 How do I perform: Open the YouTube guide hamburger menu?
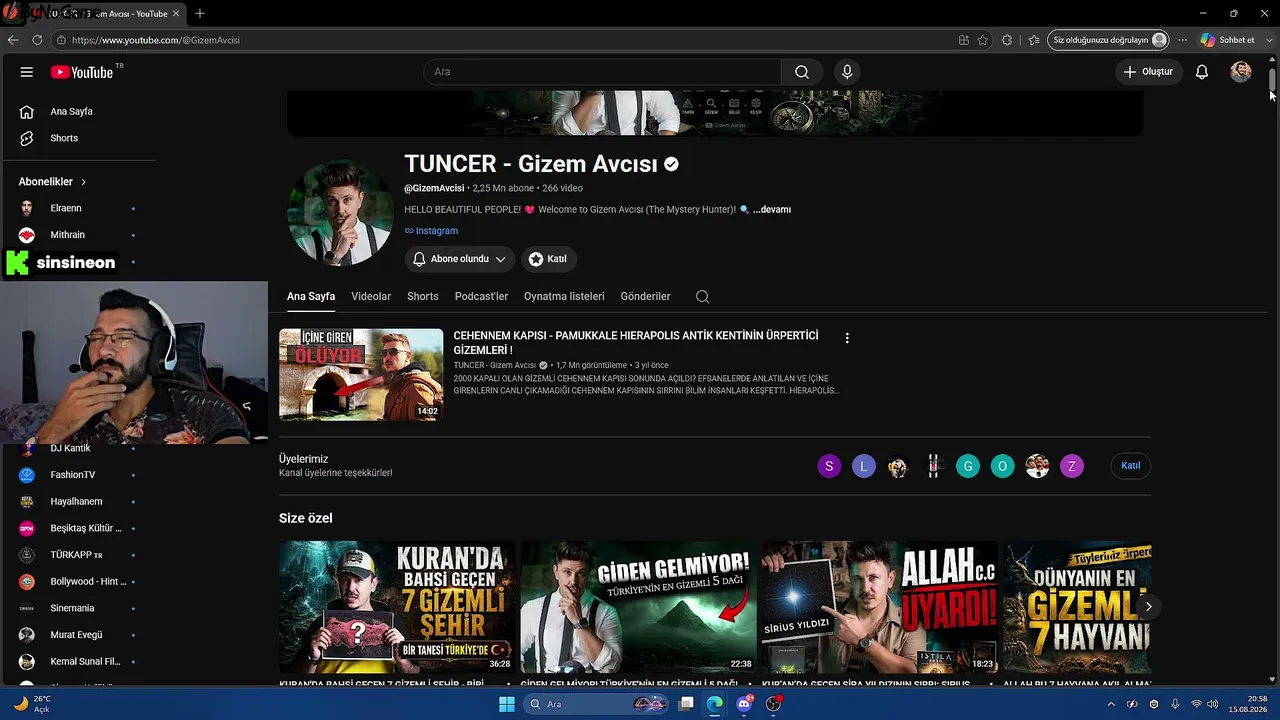27,72
